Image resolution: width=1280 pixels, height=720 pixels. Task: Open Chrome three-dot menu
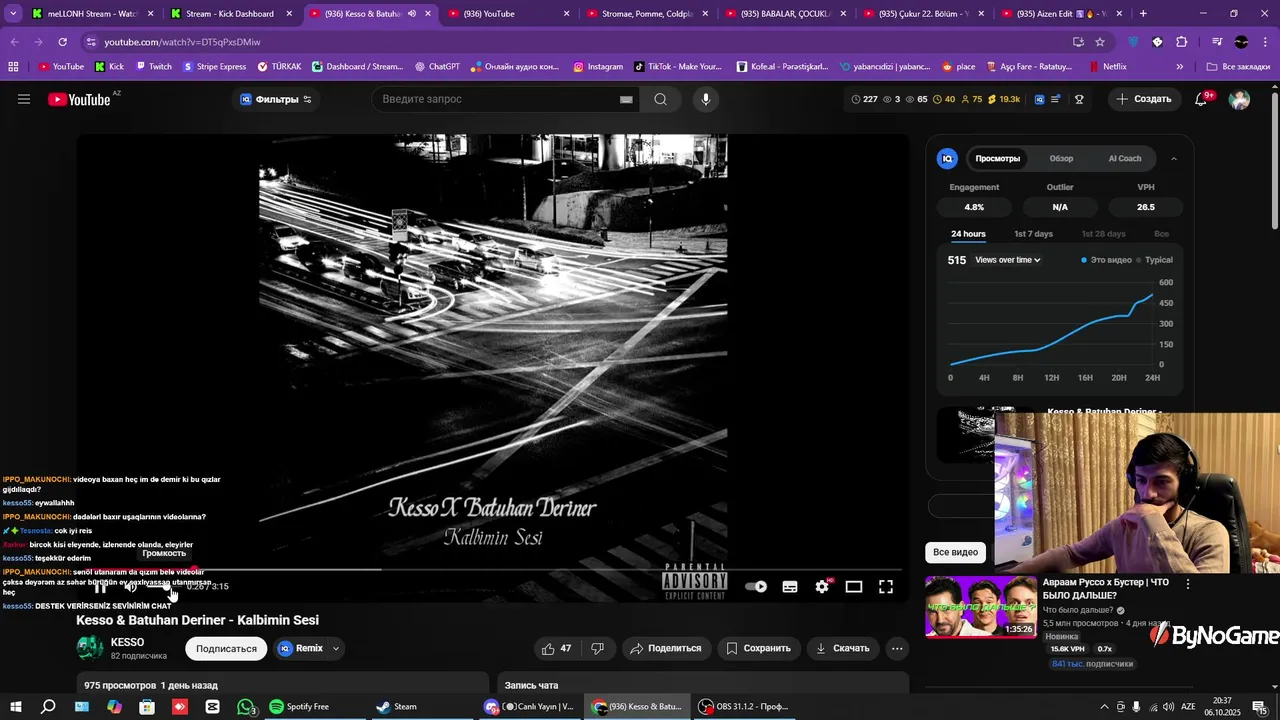[x=1266, y=42]
